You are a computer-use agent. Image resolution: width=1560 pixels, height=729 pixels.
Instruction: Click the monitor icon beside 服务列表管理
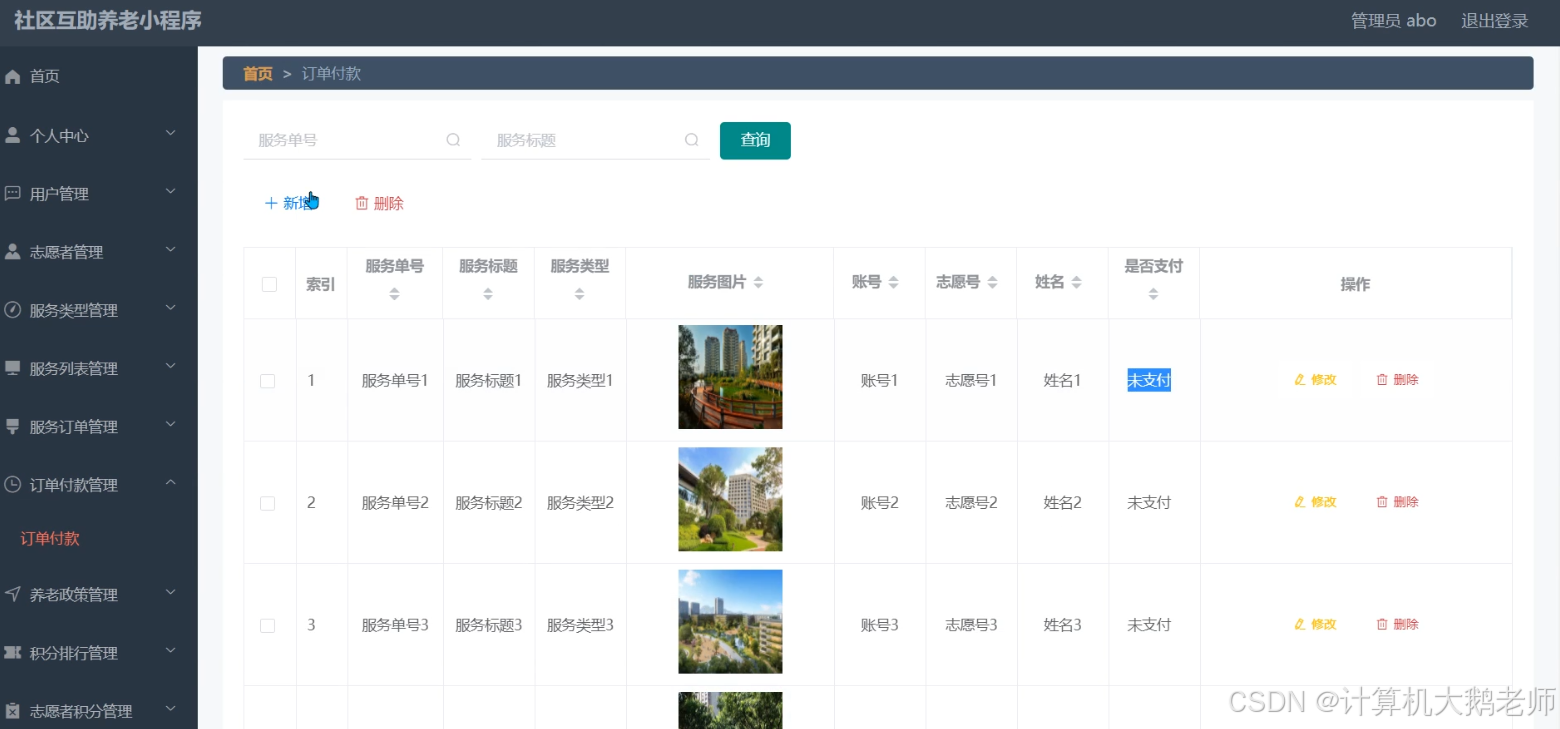click(x=13, y=368)
